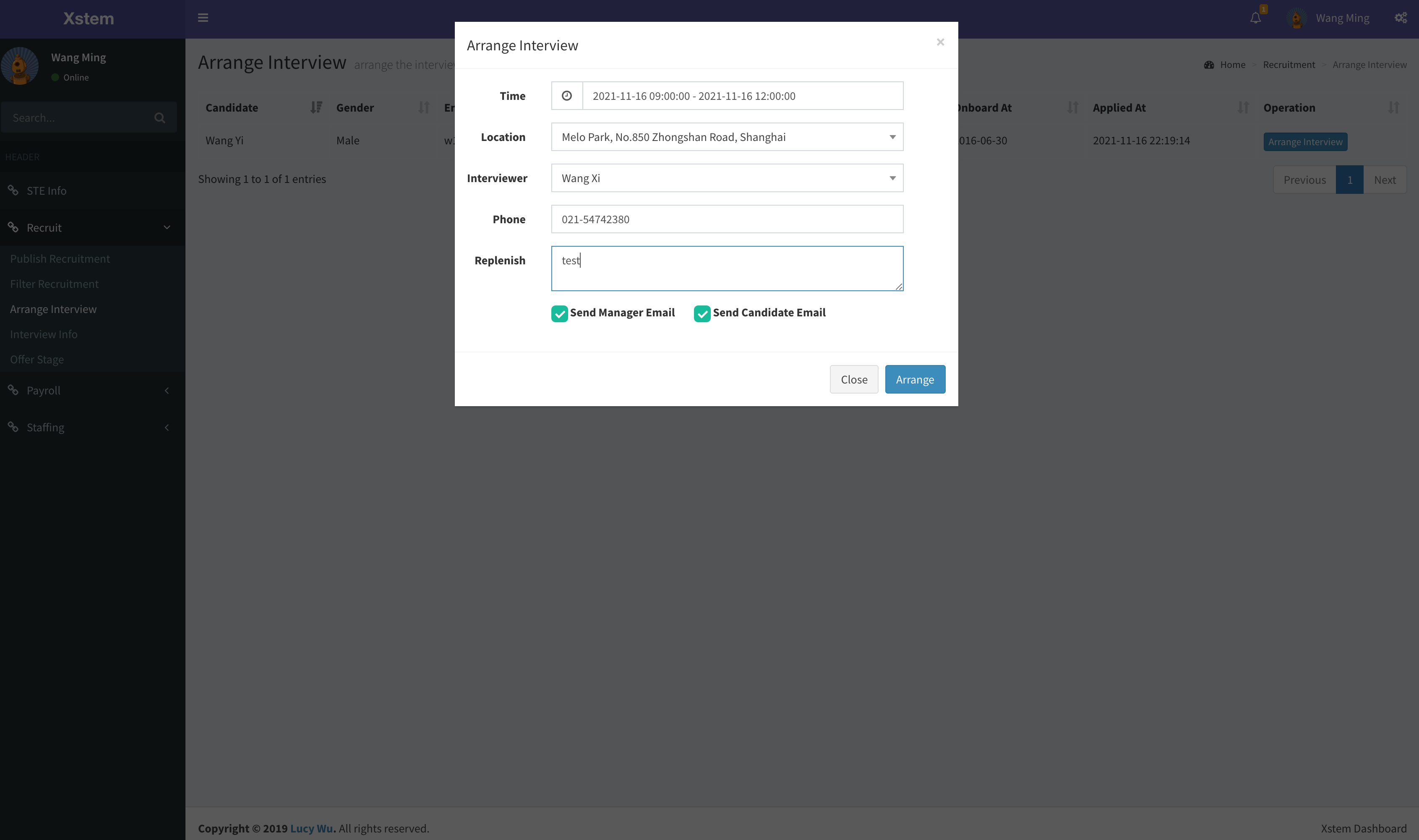Viewport: 1419px width, 840px height.
Task: Click sidebar user profile avatar image
Action: [20, 65]
